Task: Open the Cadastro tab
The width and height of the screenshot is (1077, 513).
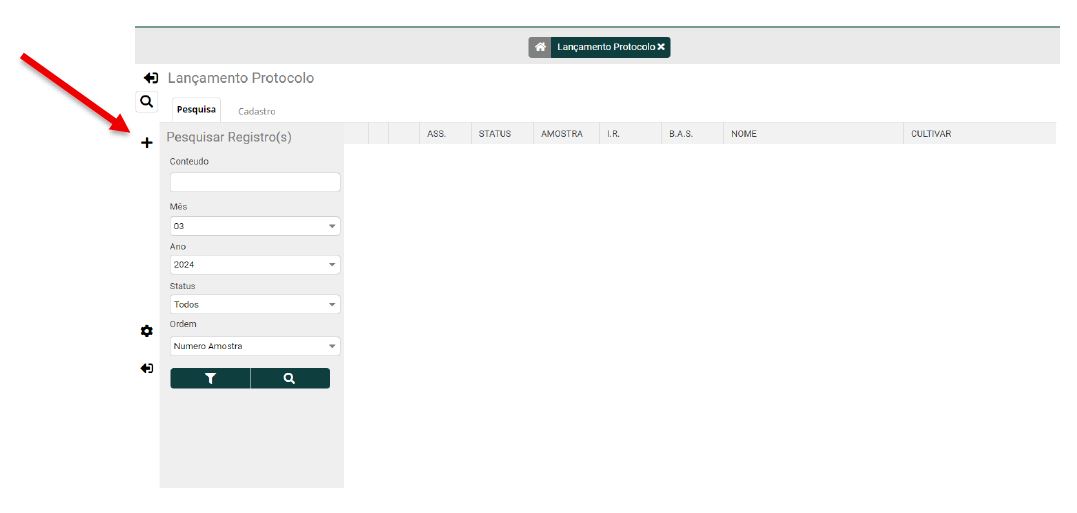Action: [x=257, y=111]
